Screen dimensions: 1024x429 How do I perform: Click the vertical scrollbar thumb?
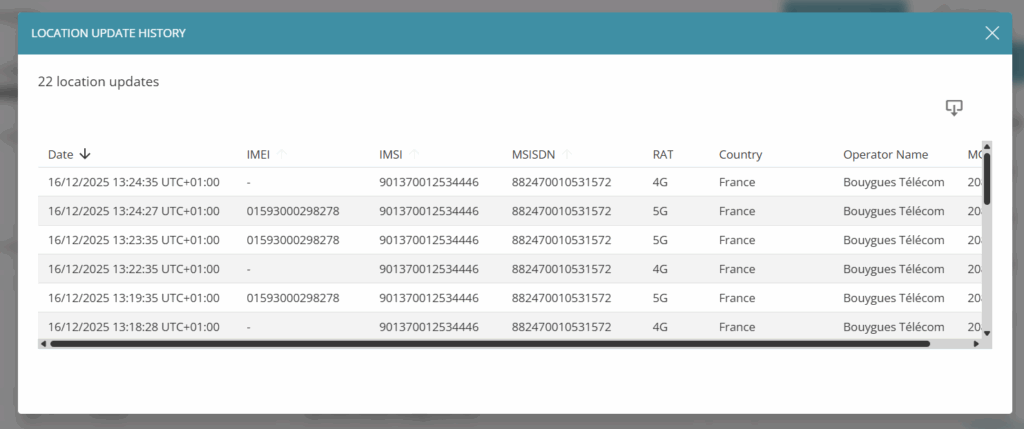coord(987,178)
